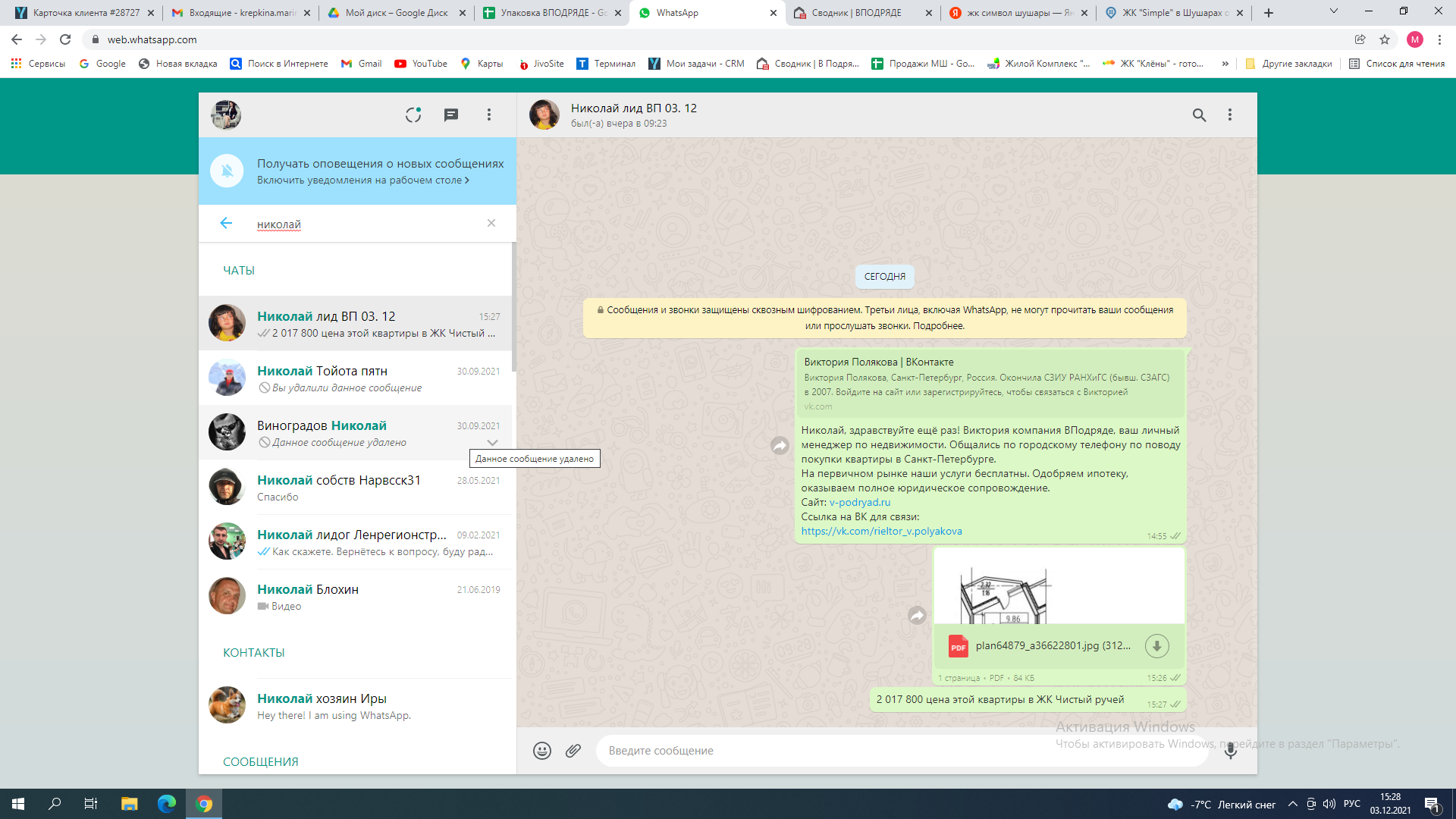This screenshot has width=1456, height=819.
Task: Search within the current conversation
Action: 1199,115
